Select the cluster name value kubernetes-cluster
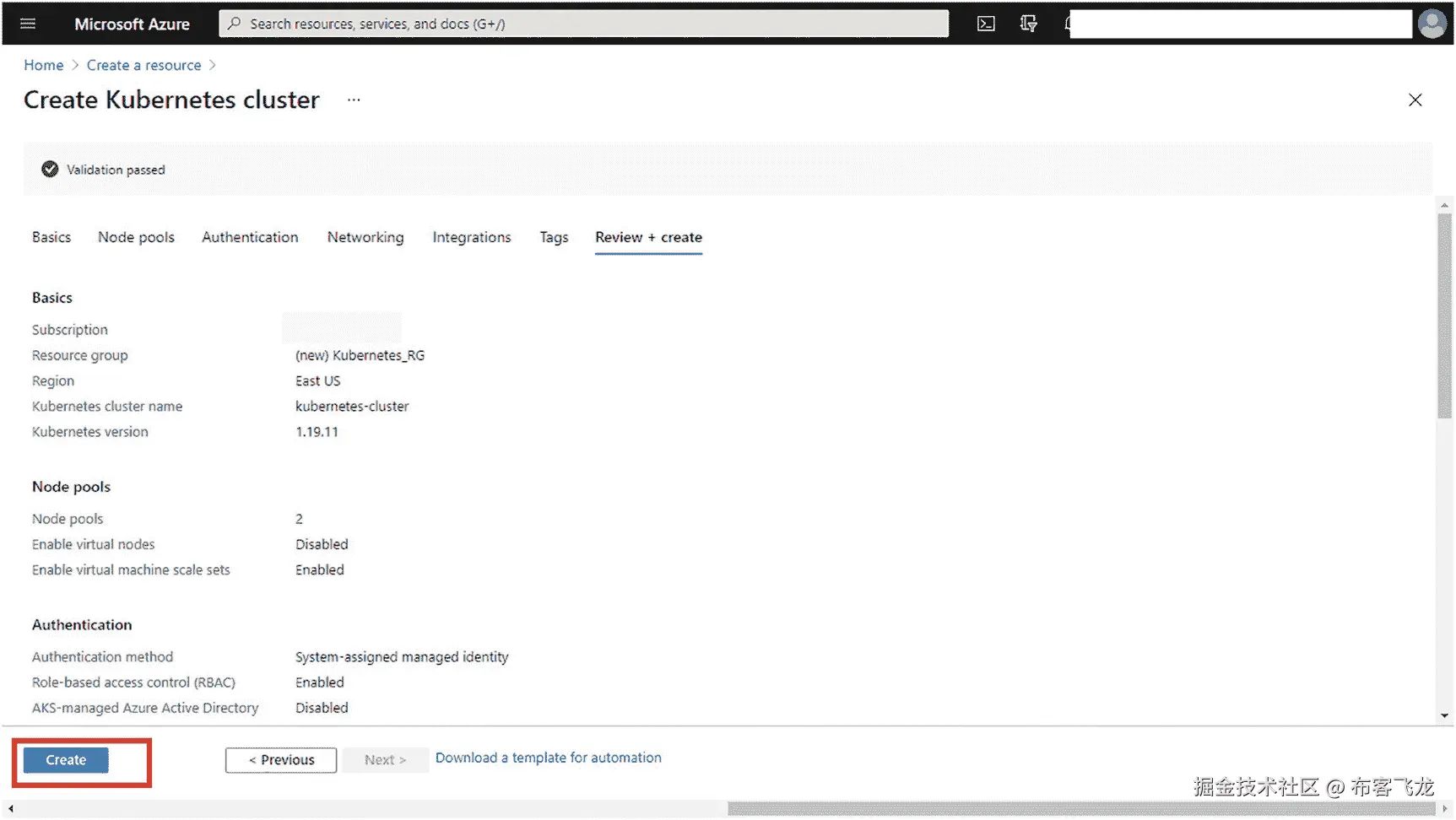1456x820 pixels. tap(352, 406)
